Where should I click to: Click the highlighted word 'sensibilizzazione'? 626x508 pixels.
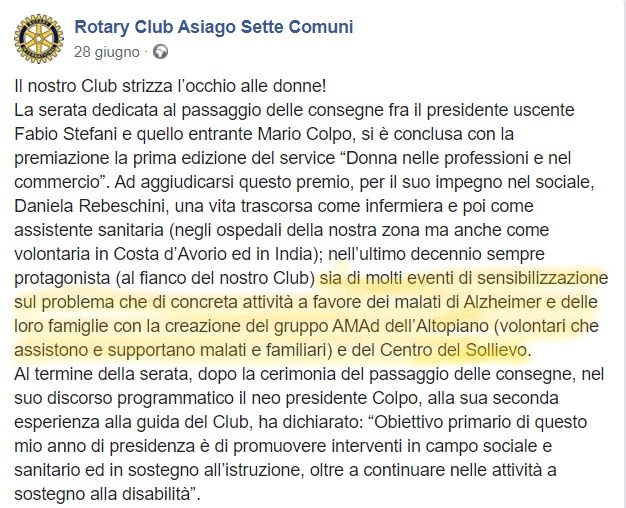[x=542, y=278]
